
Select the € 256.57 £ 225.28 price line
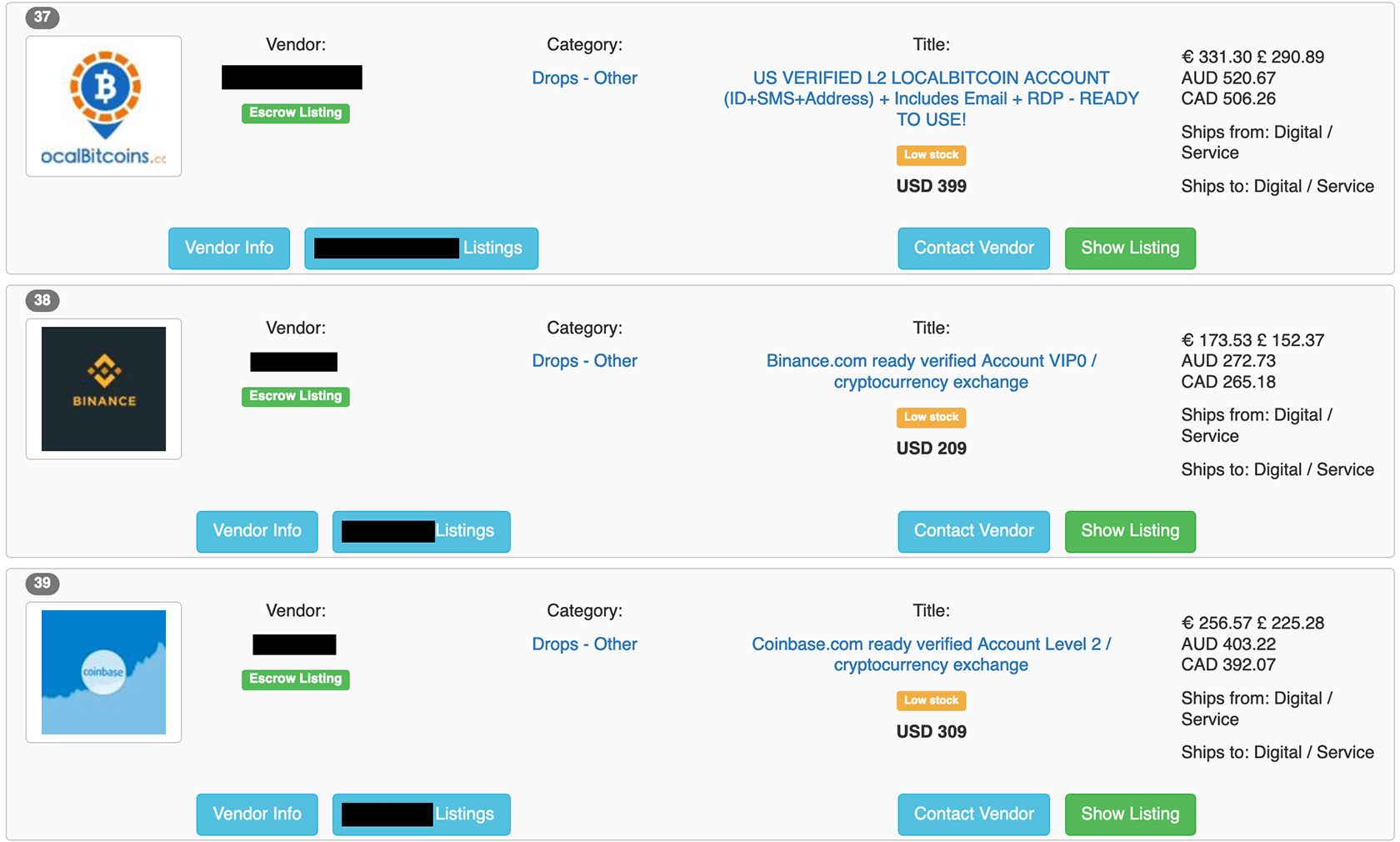coord(1252,624)
